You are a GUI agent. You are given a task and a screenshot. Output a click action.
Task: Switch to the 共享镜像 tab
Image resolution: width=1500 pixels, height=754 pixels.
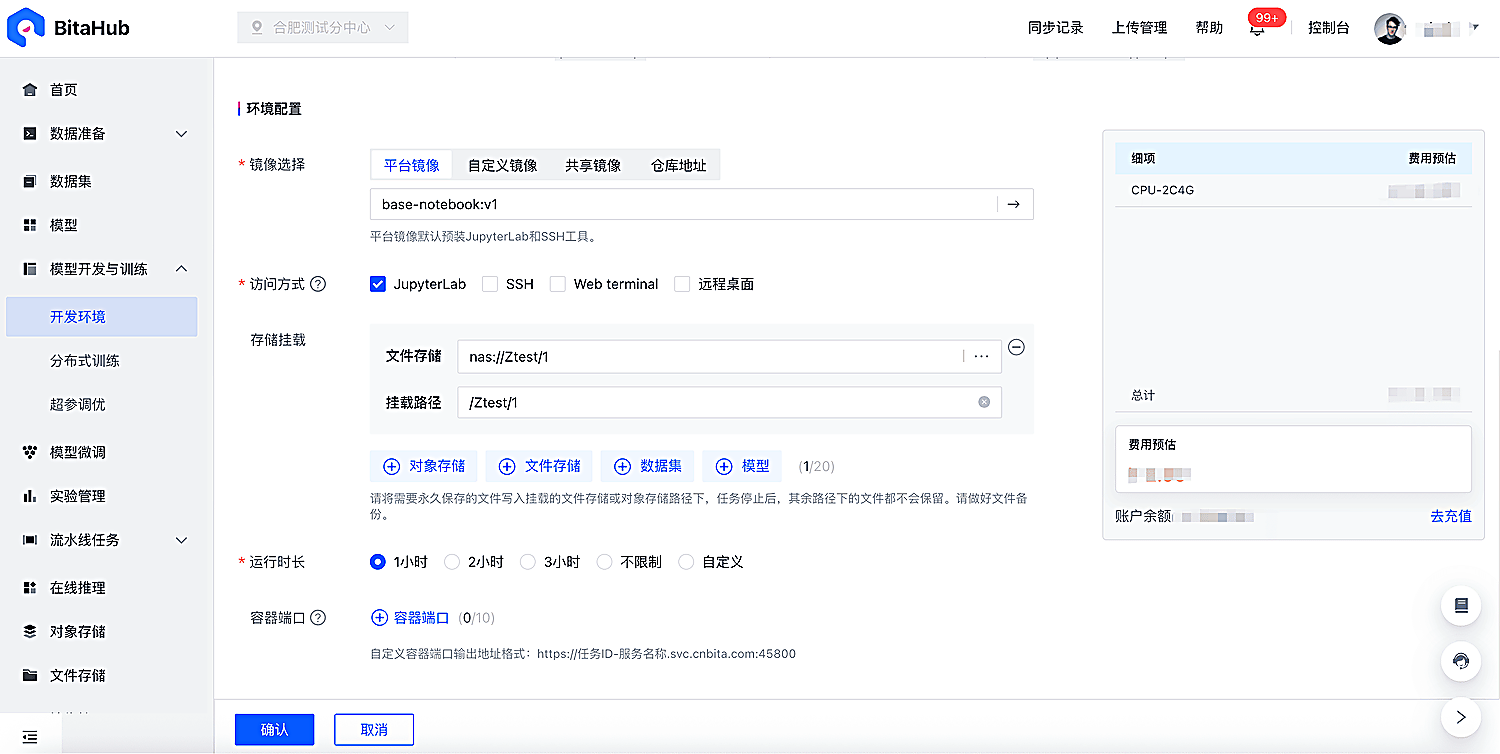(x=593, y=165)
